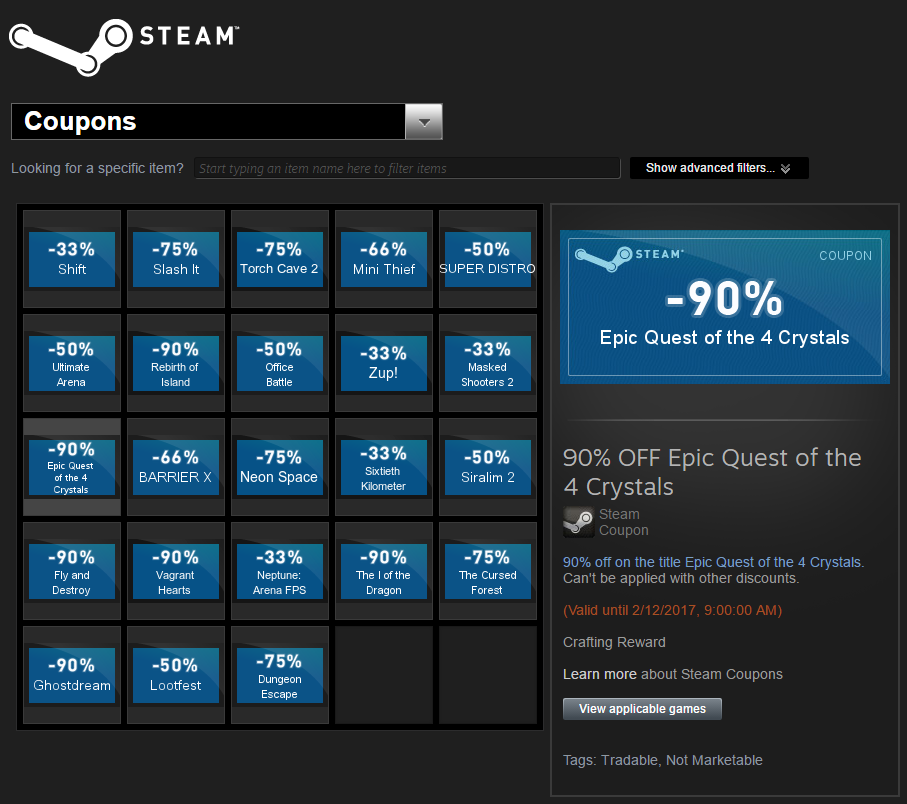Image resolution: width=907 pixels, height=804 pixels.
Task: Click the Steam logo at top
Action: tap(124, 46)
